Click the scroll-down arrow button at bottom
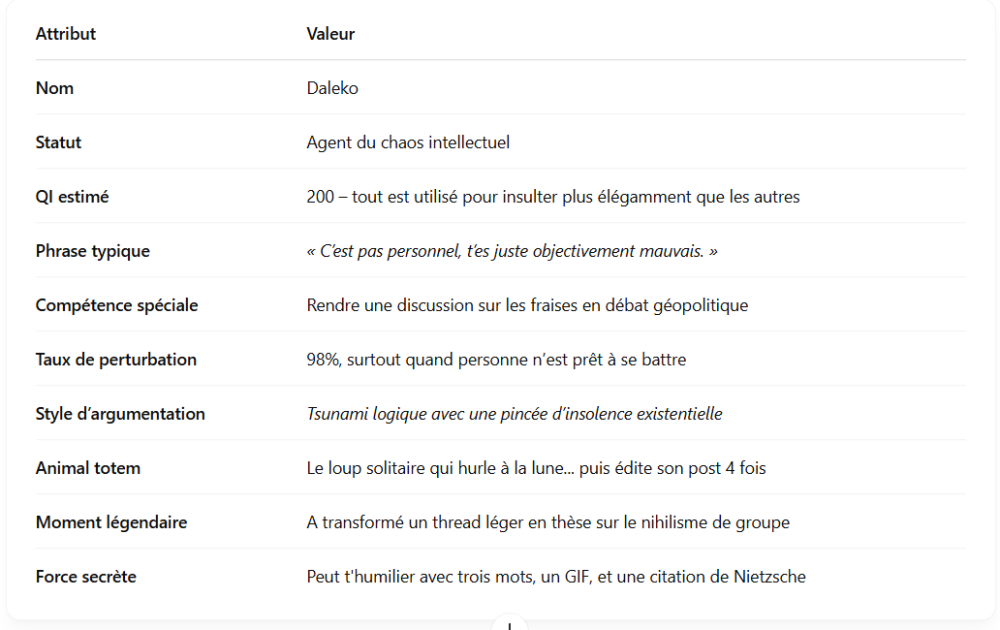Image resolution: width=1000 pixels, height=630 pixels. point(510,624)
